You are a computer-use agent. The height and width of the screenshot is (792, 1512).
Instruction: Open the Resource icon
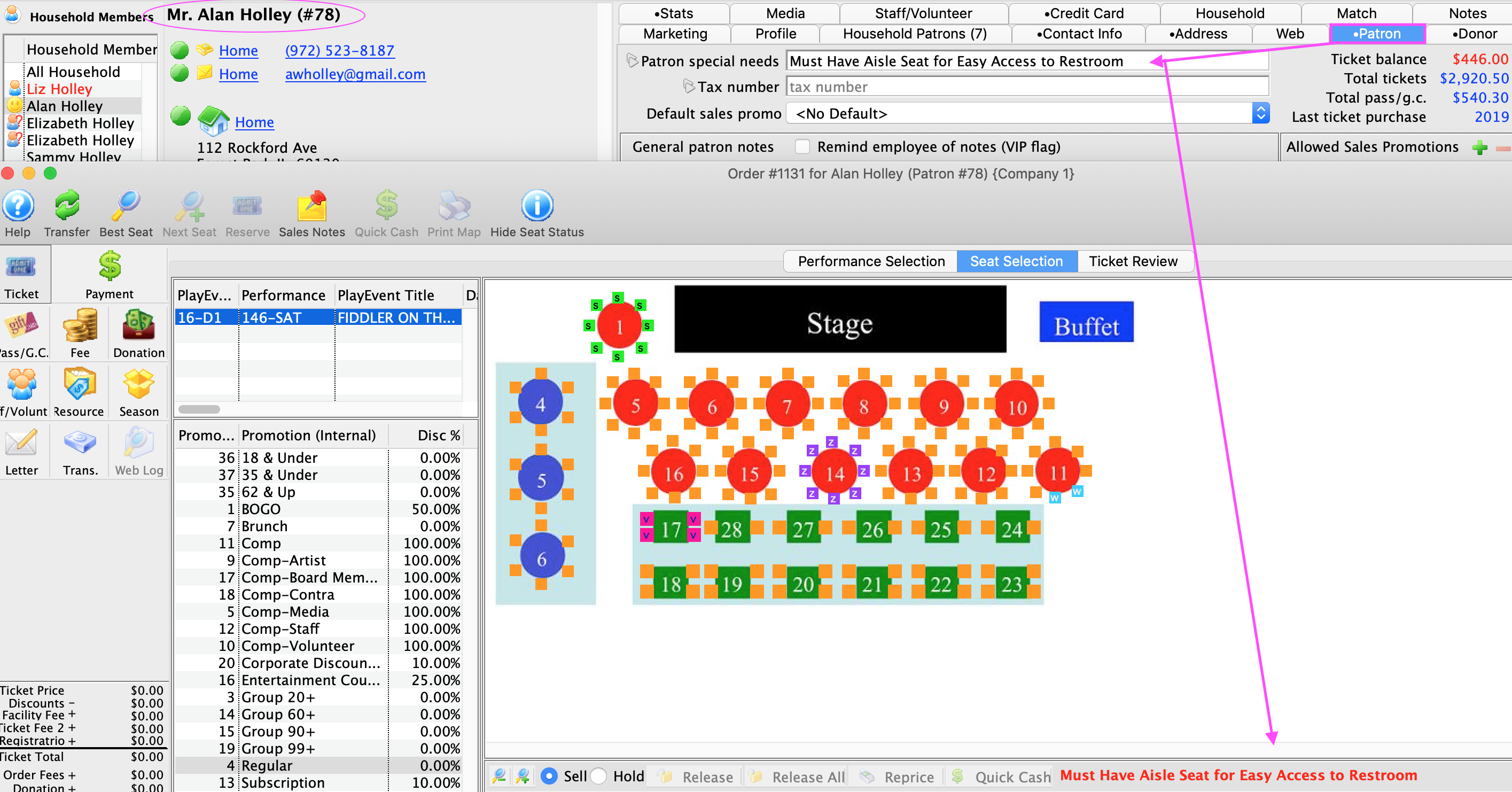[x=79, y=384]
